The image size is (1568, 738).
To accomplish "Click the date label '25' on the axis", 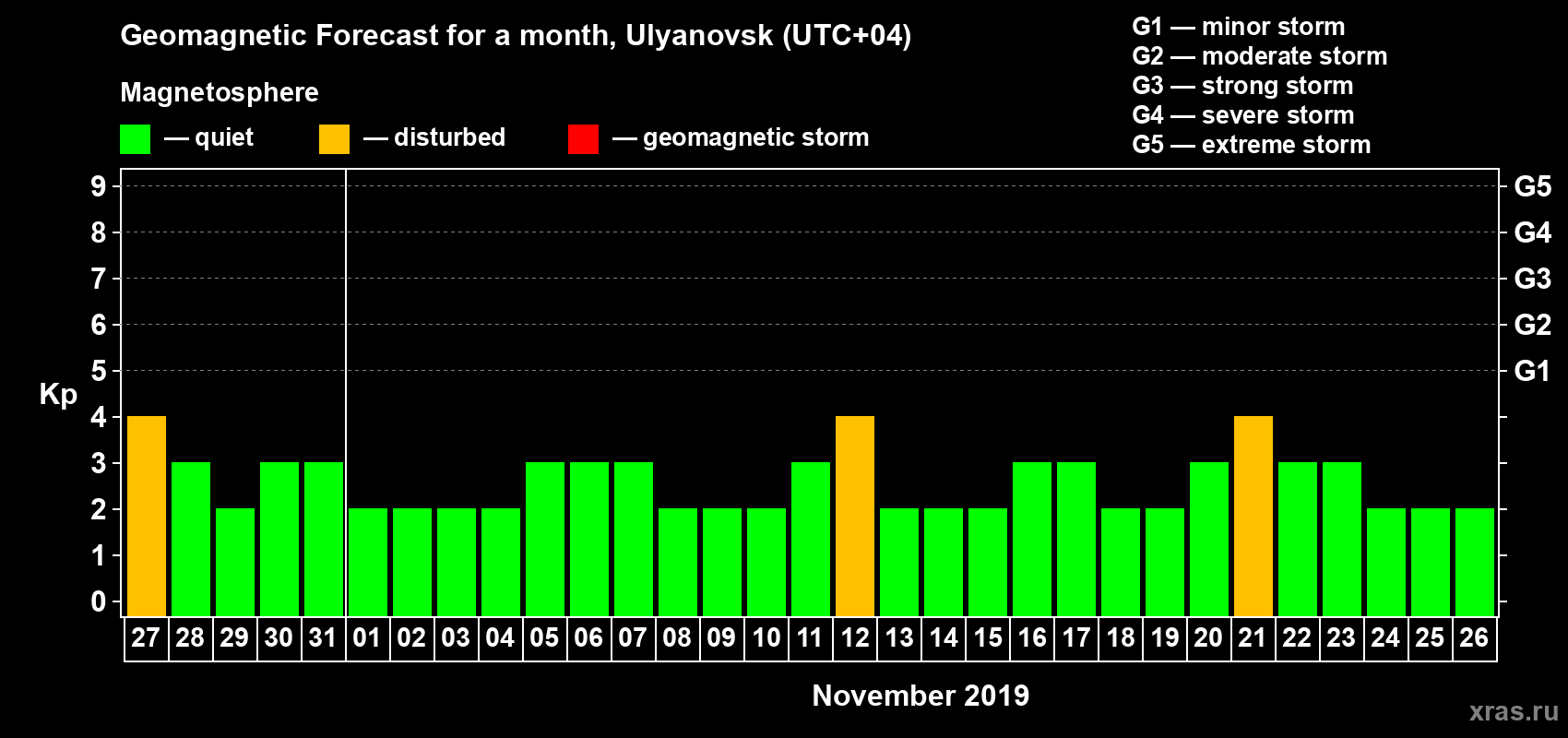I will click(x=1430, y=638).
